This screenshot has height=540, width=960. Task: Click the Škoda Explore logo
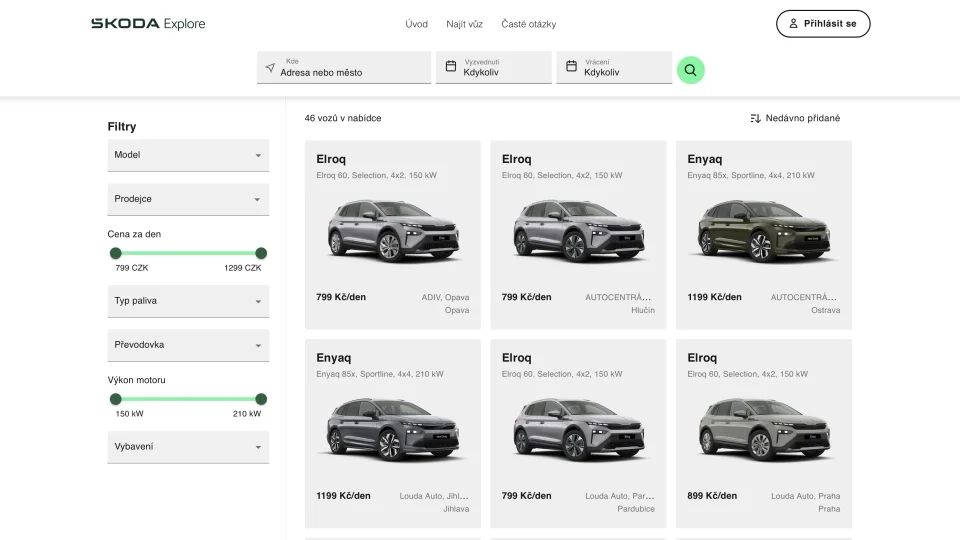click(148, 24)
